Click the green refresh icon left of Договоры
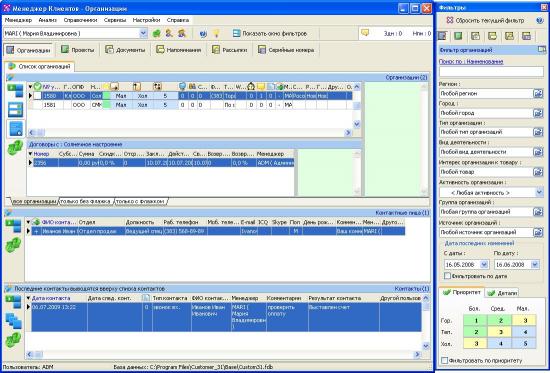Image resolution: width=550 pixels, height=373 pixels. click(15, 148)
